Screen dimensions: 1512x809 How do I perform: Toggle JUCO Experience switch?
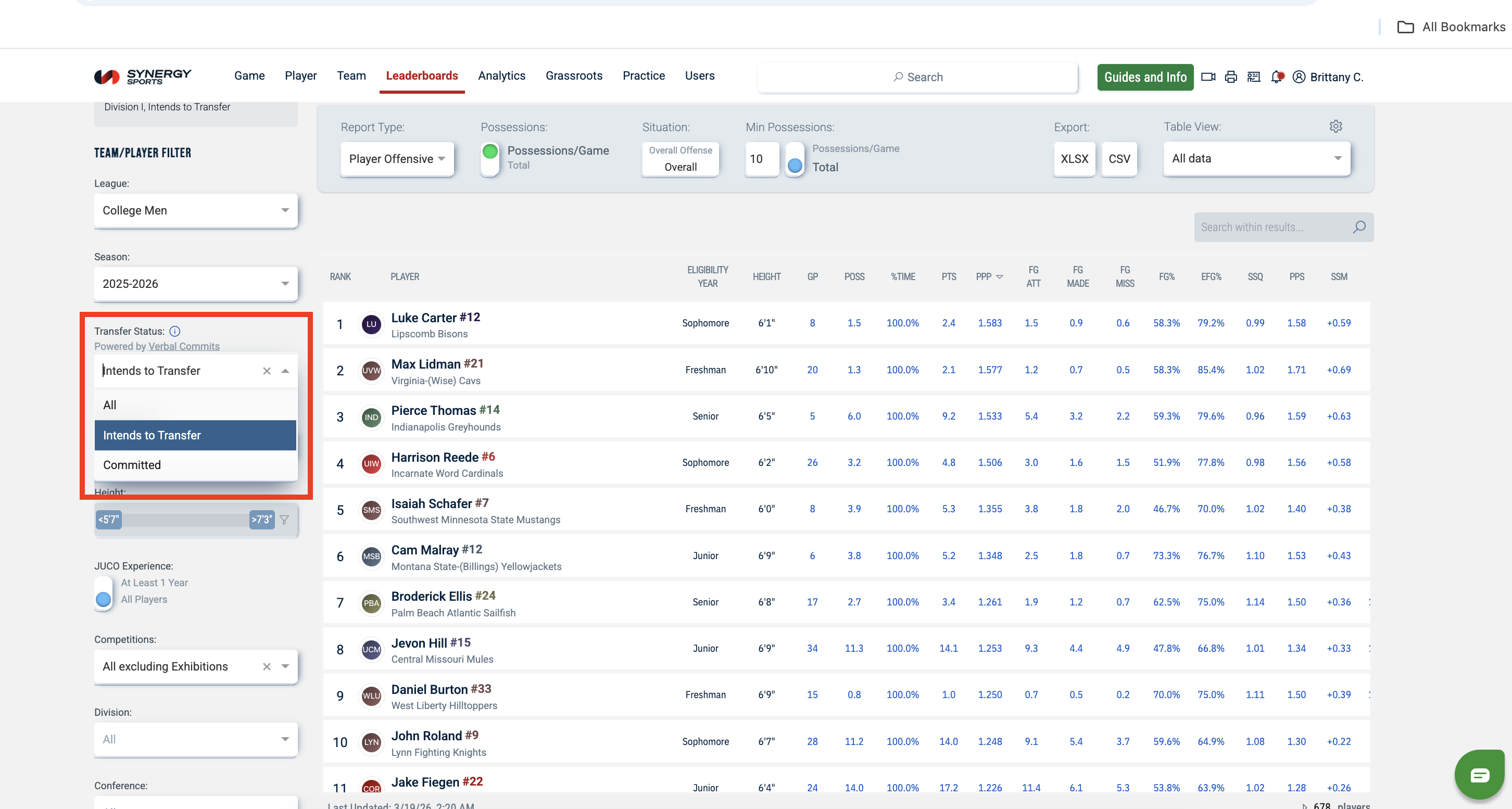[x=103, y=592]
